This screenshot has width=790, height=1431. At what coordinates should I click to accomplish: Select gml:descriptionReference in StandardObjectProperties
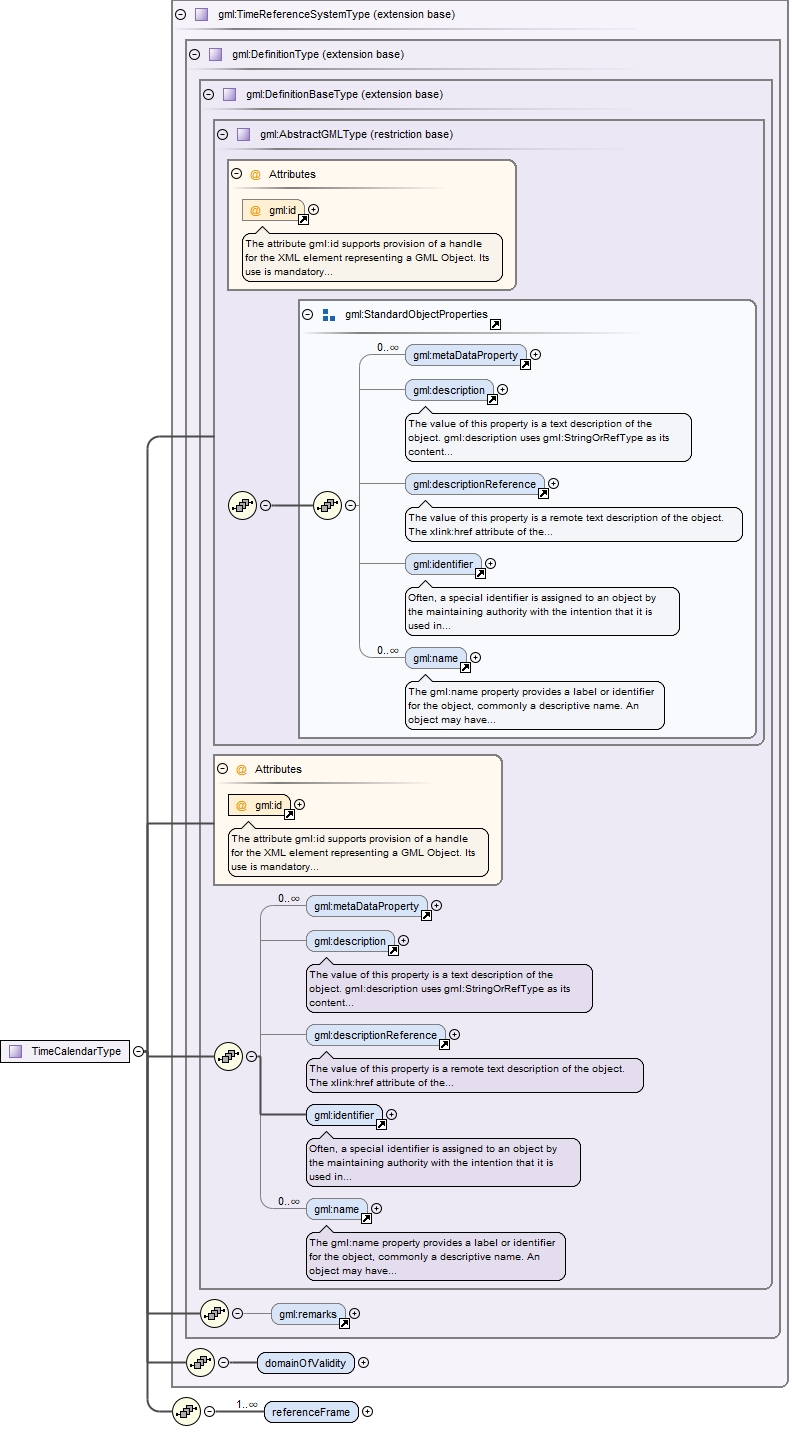click(475, 484)
